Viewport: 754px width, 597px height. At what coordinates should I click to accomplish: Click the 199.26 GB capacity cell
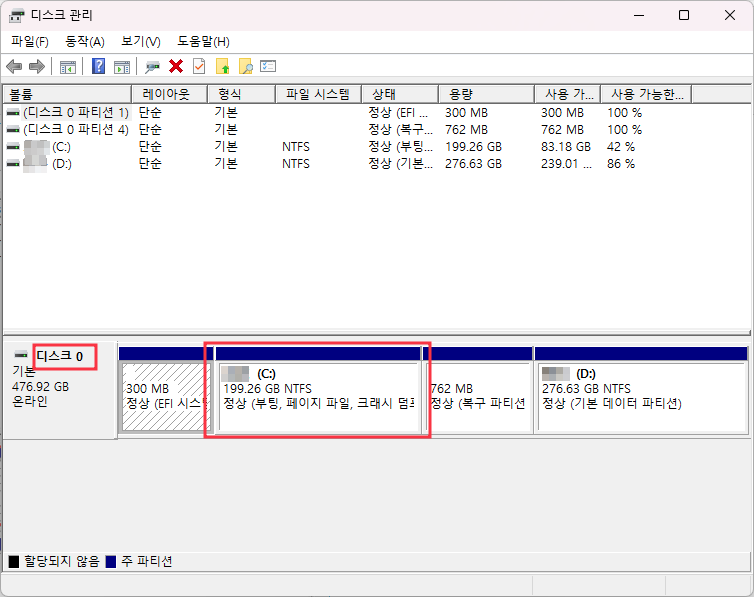tap(473, 147)
